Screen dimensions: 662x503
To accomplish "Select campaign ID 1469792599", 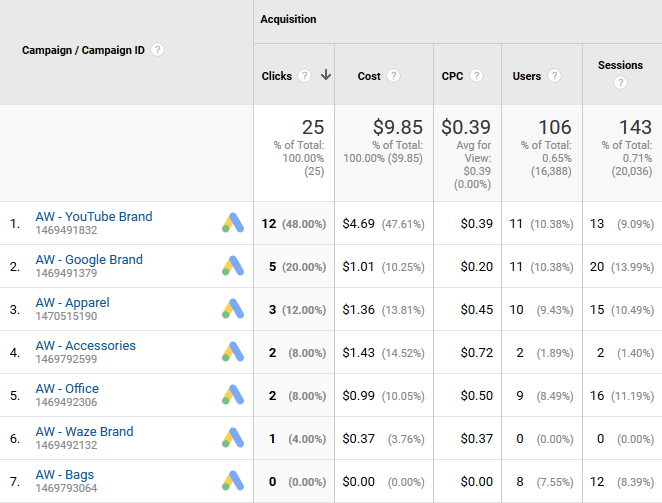I will pyautogui.click(x=66, y=359).
